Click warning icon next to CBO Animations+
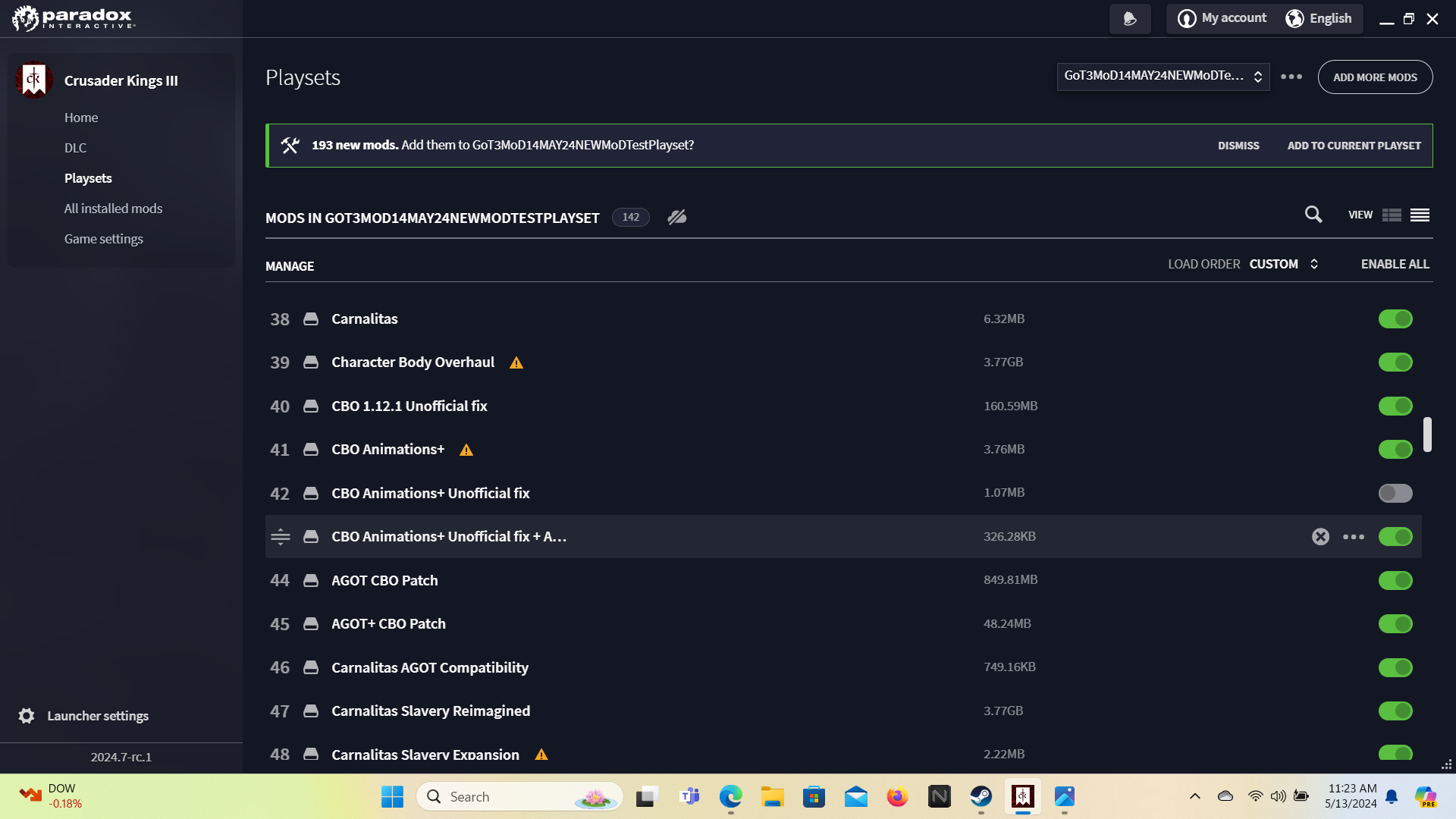Screen dimensions: 1456x819 click(x=466, y=450)
